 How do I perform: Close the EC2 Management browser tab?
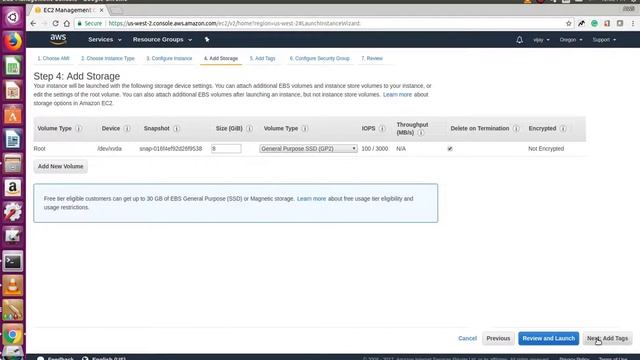click(101, 10)
